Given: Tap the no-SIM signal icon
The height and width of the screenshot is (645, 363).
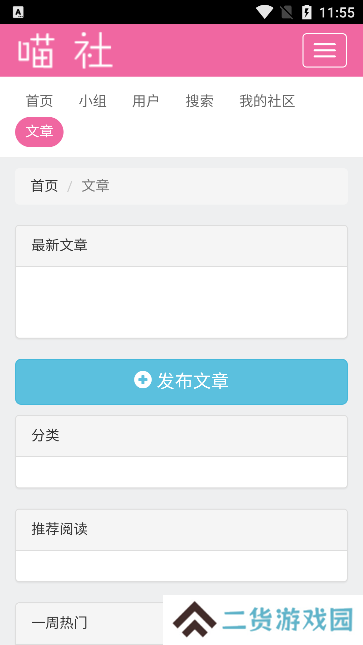Looking at the screenshot, I should (287, 12).
